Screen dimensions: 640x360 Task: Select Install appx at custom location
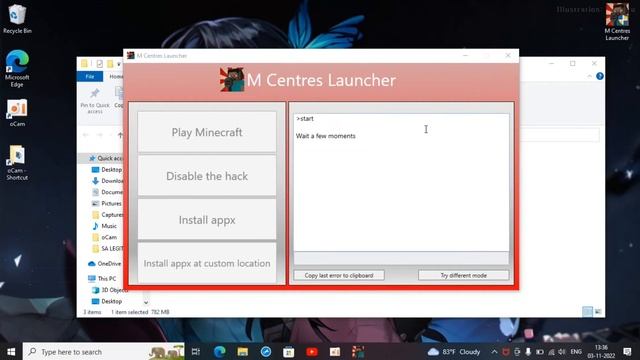207,263
